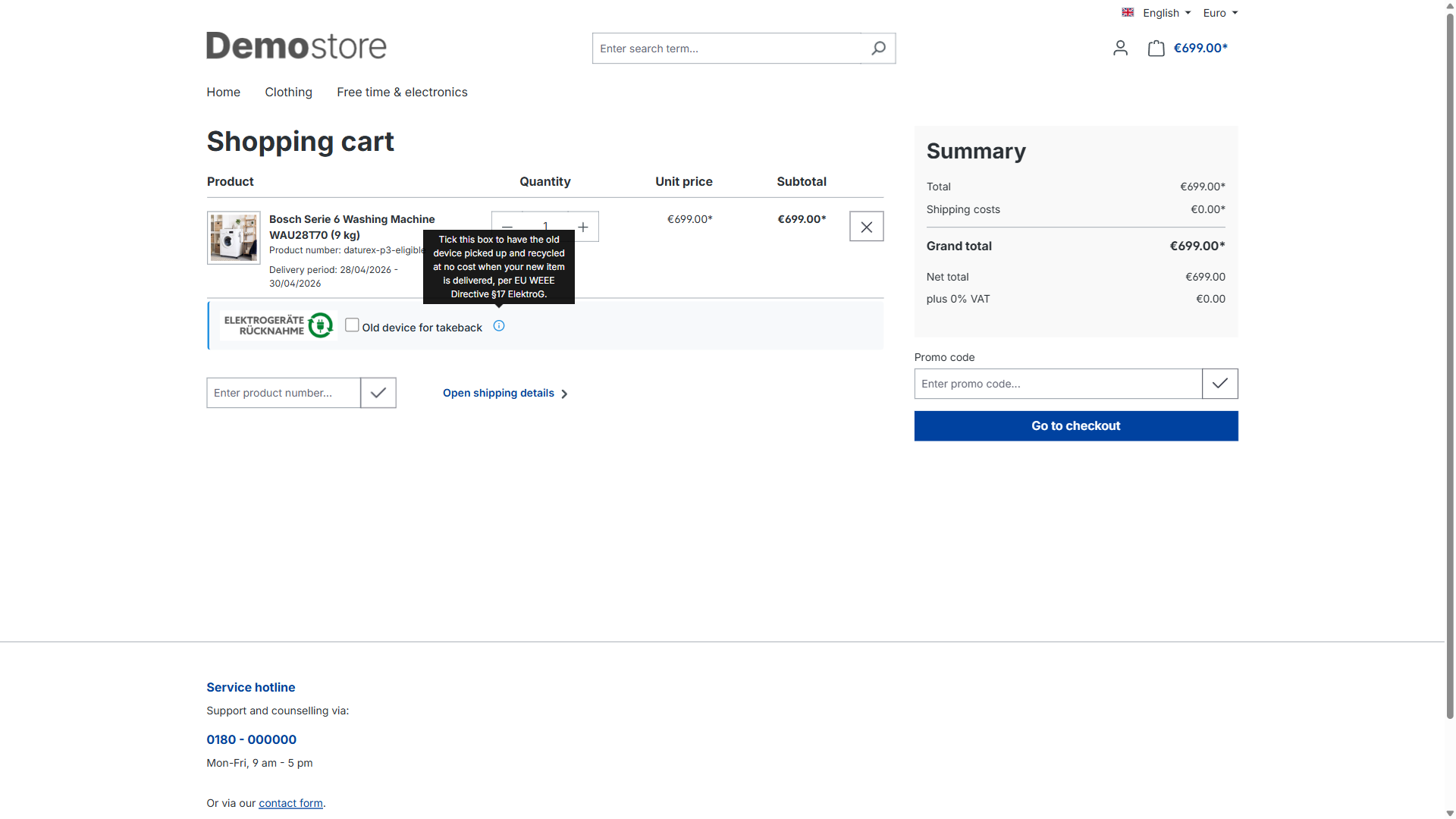
Task: Click the Mon-Fri, 9 am - 5 pm text
Action: click(x=260, y=764)
